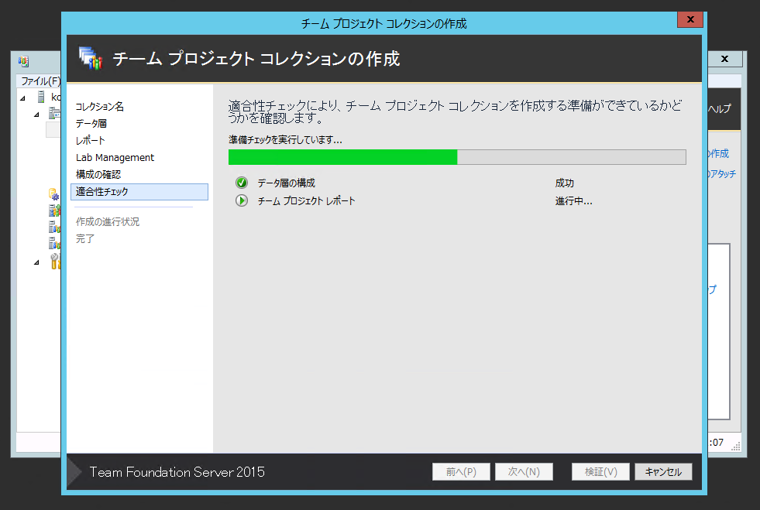This screenshot has height=510, width=760.
Task: Click the 前へ(P) button
Action: (x=461, y=472)
